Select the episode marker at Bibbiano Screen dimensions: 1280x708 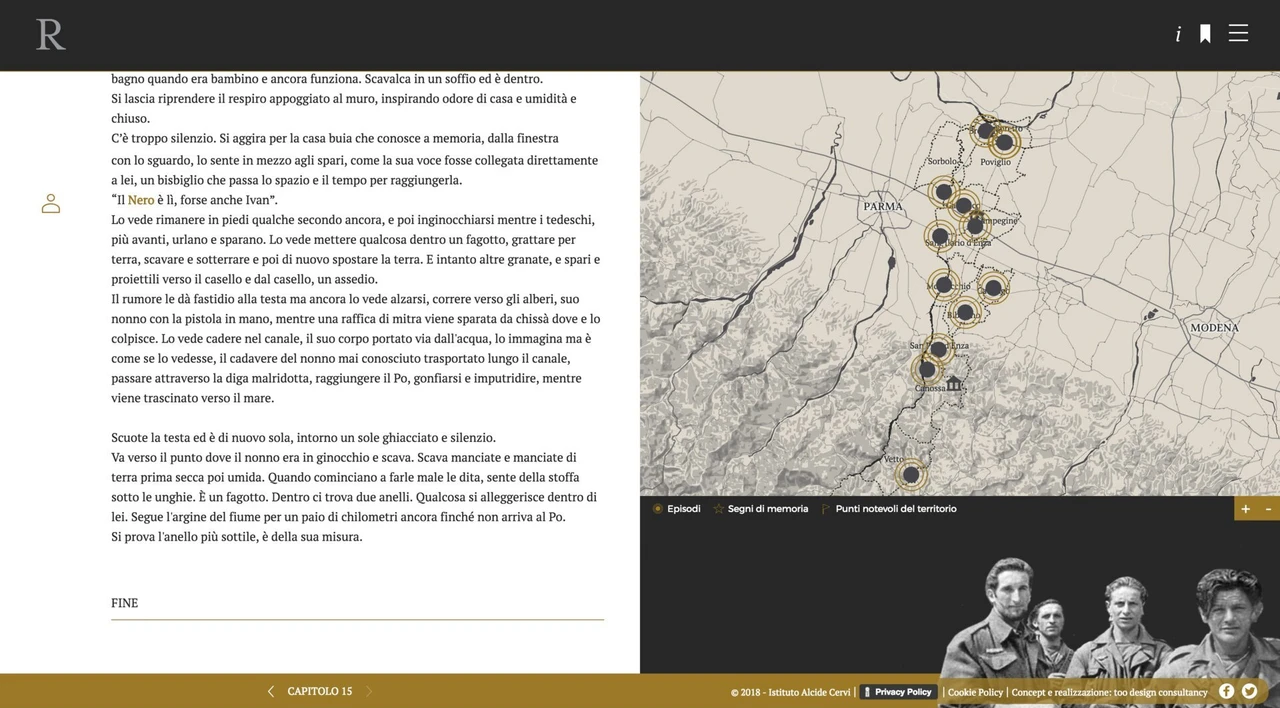click(x=965, y=312)
